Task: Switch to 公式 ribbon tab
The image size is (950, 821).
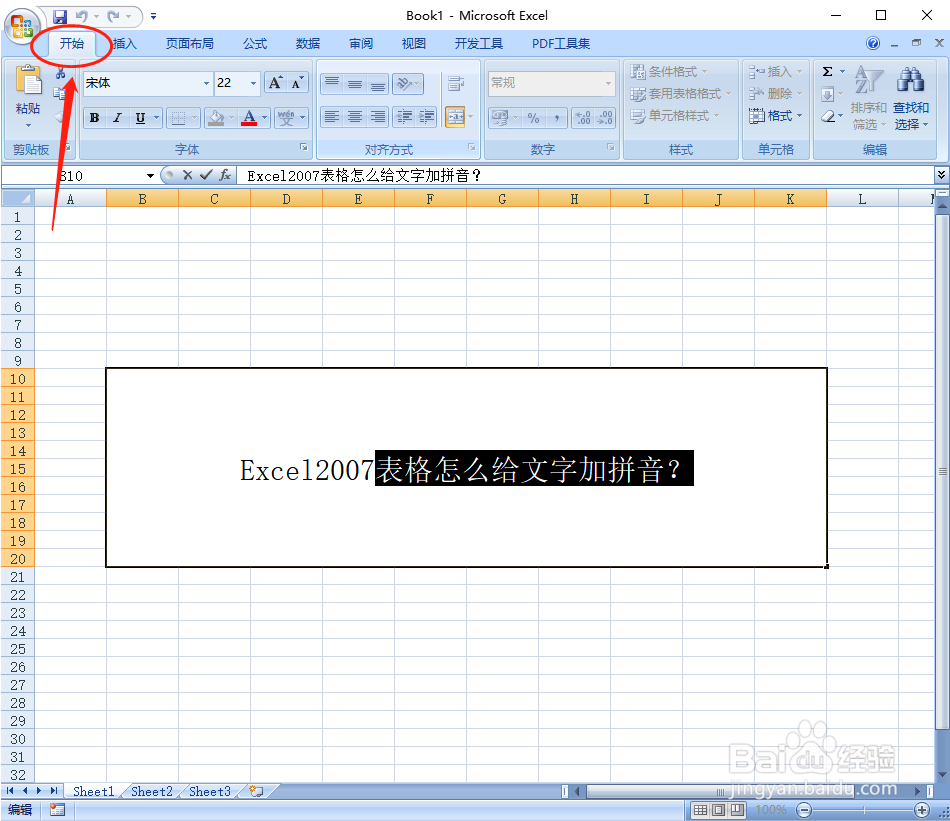Action: 255,44
